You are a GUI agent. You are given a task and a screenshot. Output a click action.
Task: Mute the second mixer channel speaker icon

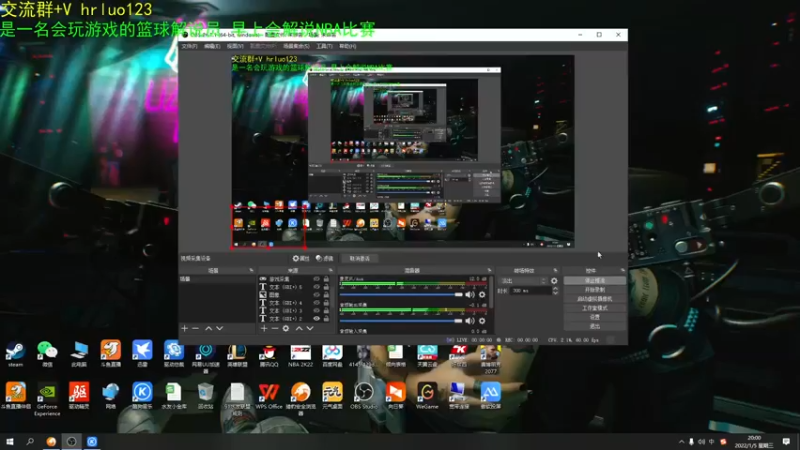tap(470, 321)
